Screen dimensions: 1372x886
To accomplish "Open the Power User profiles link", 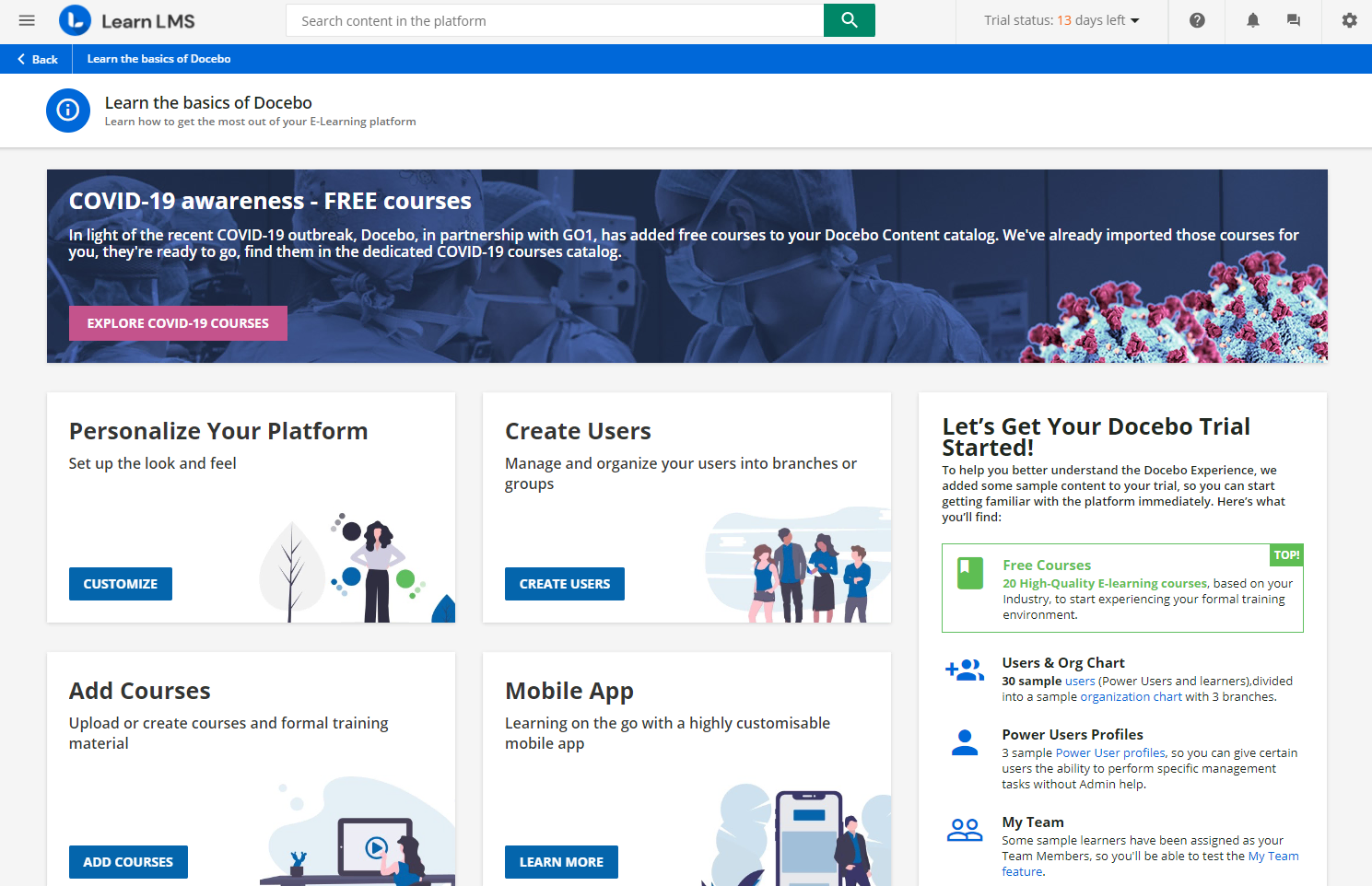I will pyautogui.click(x=1110, y=753).
